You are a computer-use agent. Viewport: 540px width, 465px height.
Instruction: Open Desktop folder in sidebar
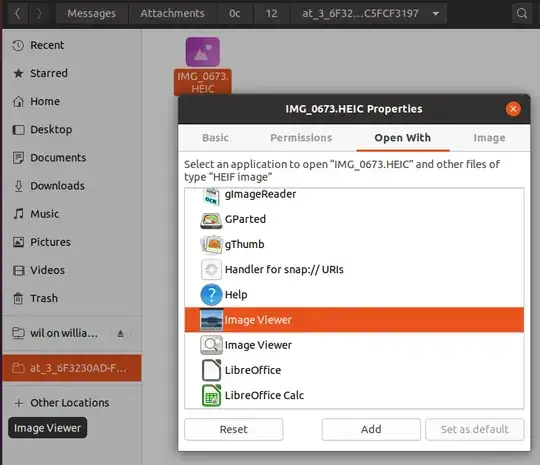click(72, 130)
